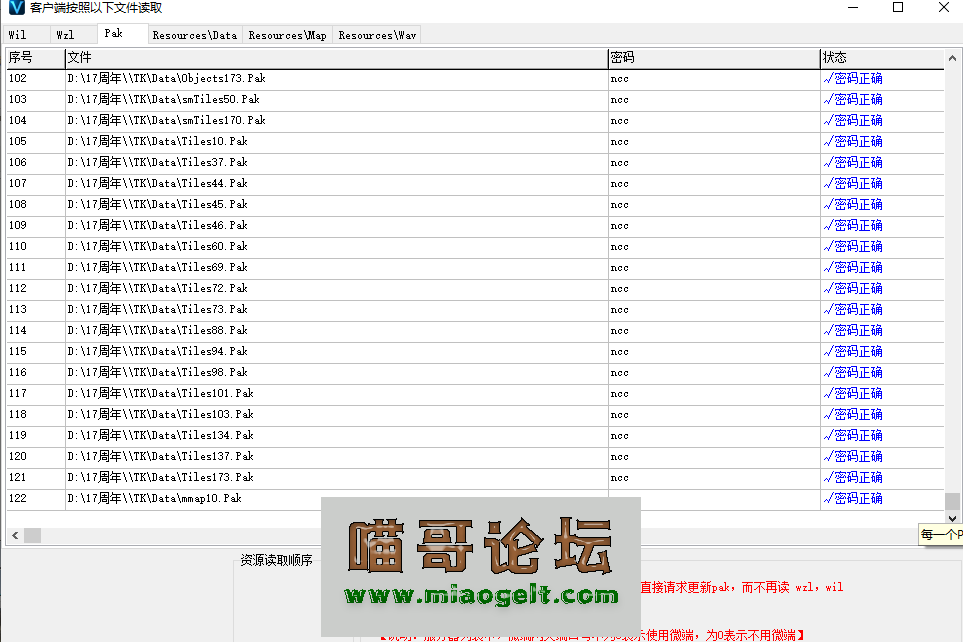
Task: Click the horizontal scrollbar thumb at bottom left
Action: tap(33, 535)
